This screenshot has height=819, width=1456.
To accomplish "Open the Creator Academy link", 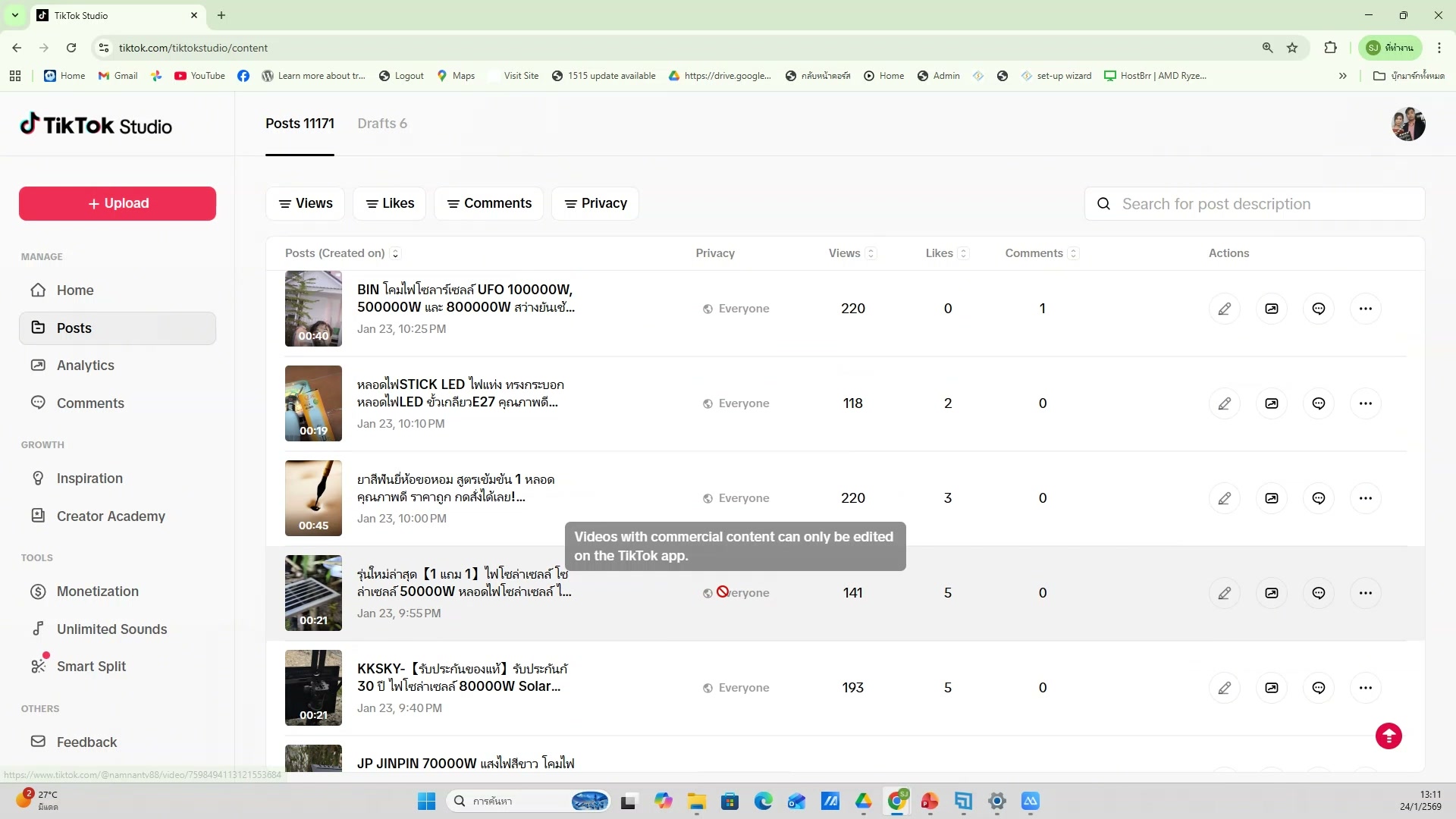I will click(x=111, y=516).
